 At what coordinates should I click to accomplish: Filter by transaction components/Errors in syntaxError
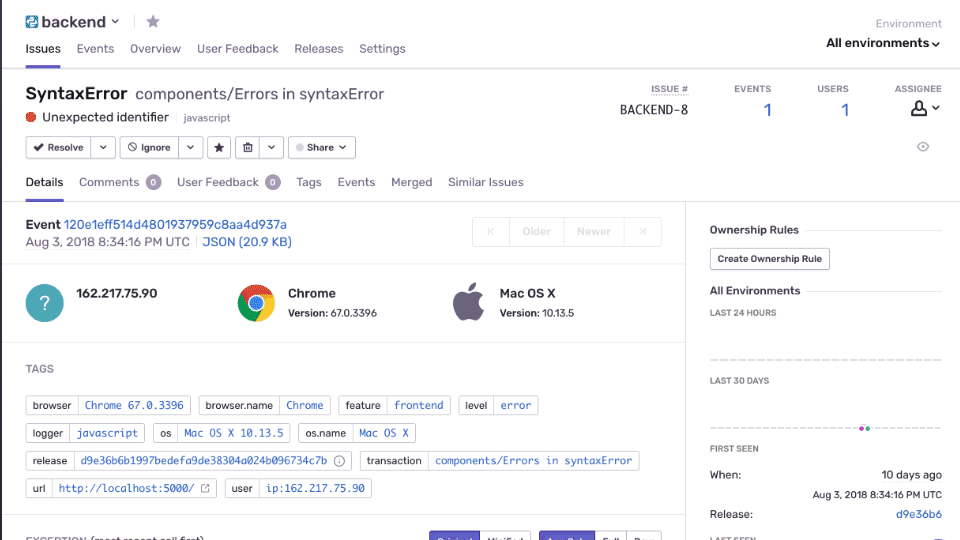533,460
